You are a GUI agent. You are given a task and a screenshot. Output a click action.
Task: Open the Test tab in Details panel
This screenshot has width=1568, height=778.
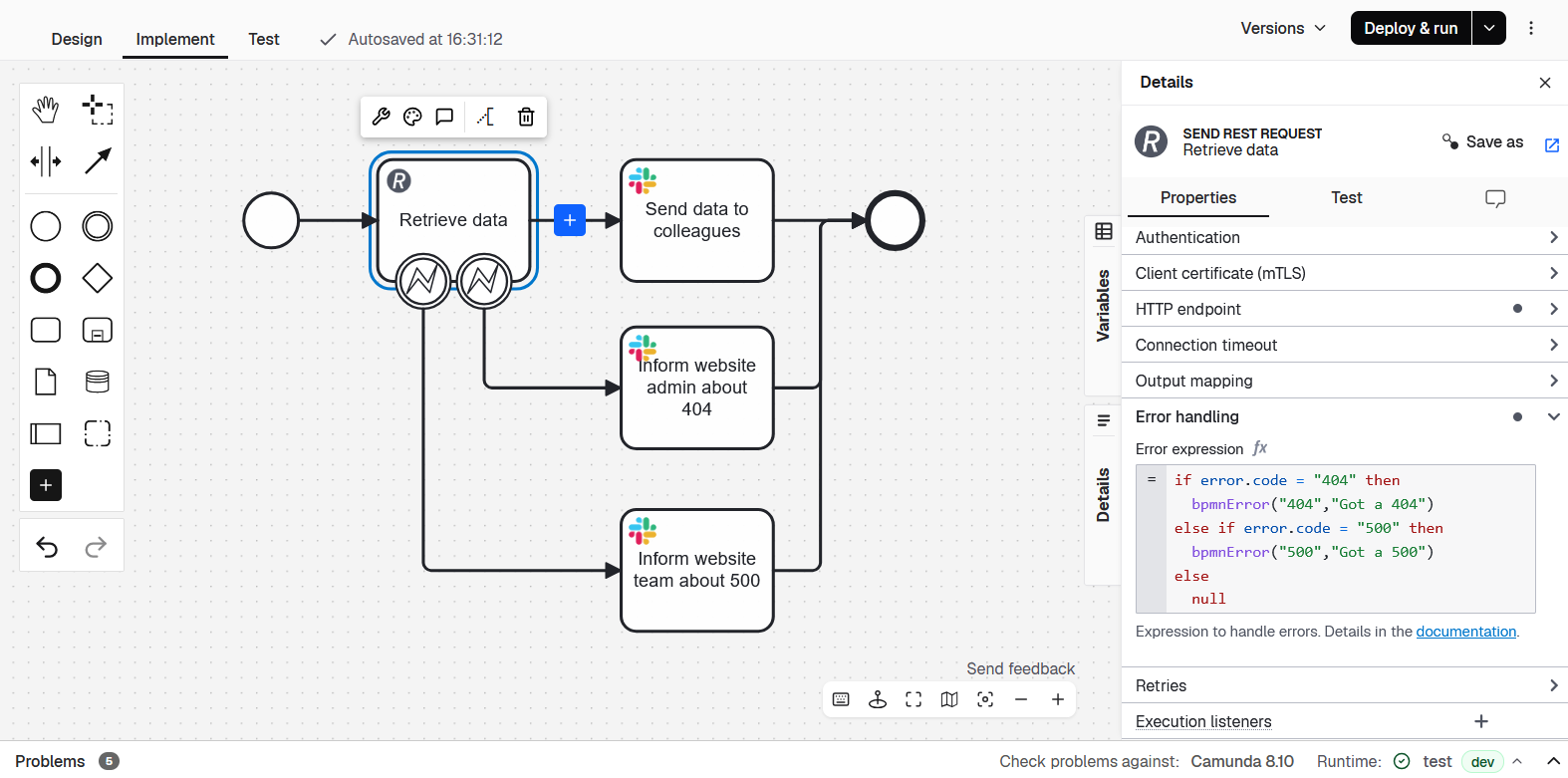pos(1346,197)
